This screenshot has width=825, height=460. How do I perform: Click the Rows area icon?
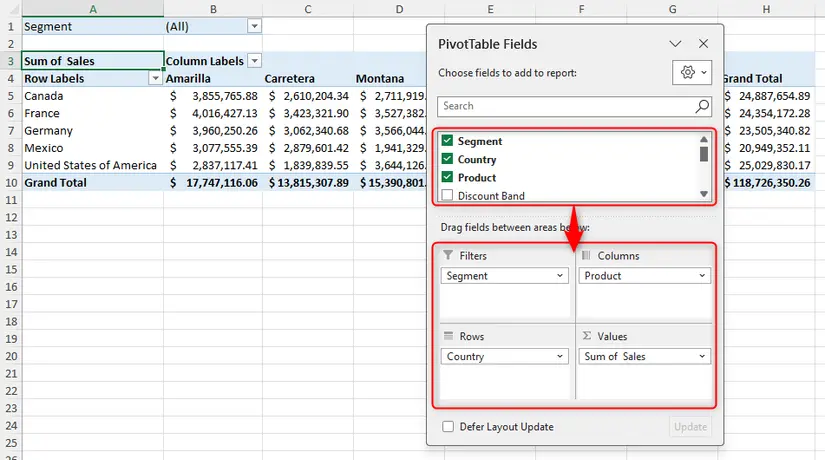[x=448, y=336]
